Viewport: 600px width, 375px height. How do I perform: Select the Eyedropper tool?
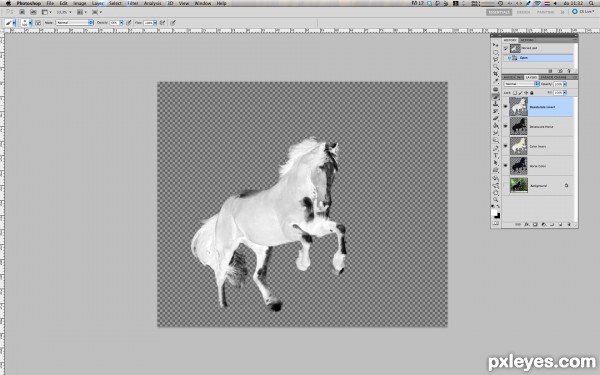point(496,81)
